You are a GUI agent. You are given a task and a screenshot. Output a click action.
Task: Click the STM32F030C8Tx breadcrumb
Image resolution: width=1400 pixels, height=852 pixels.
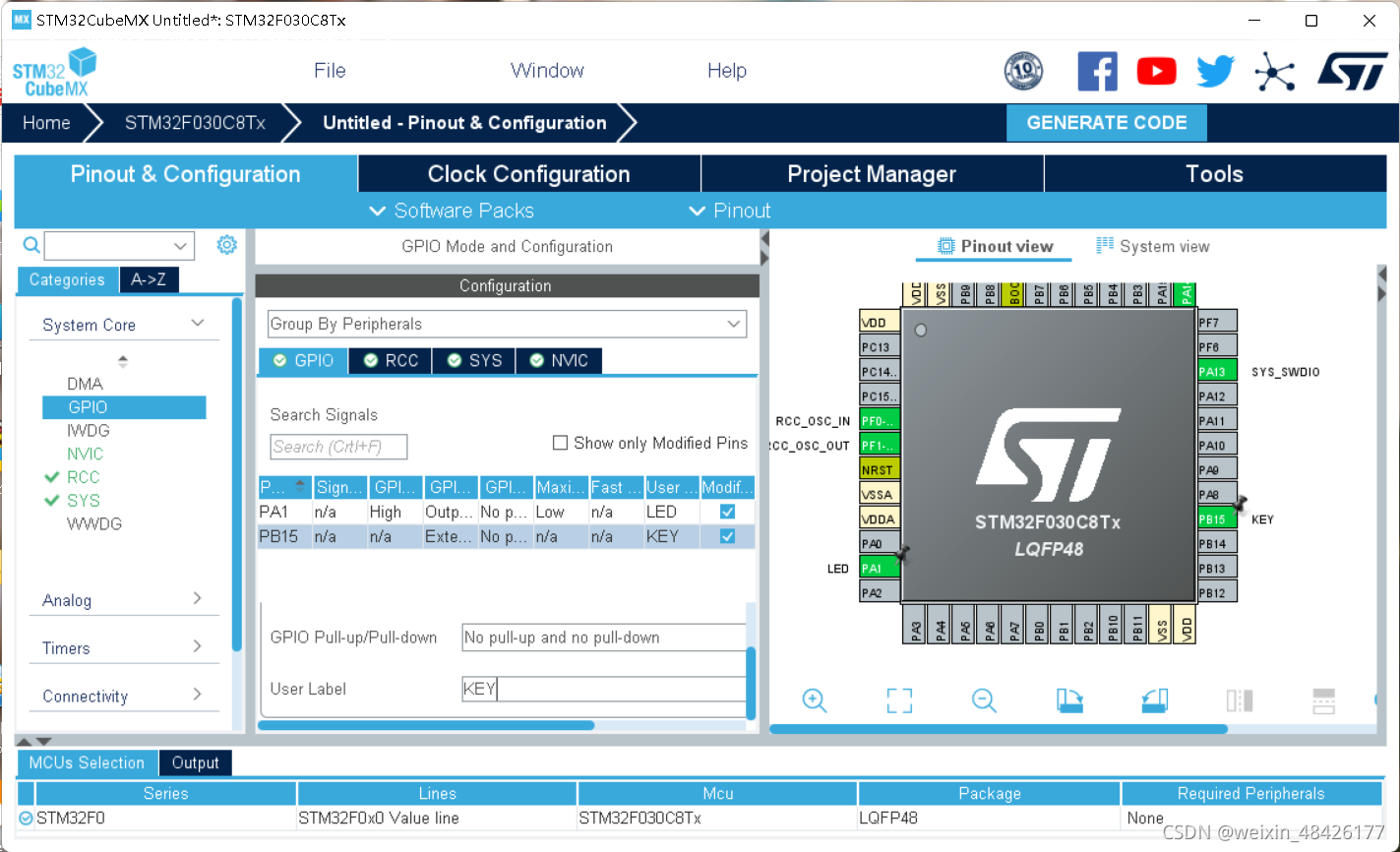(195, 123)
